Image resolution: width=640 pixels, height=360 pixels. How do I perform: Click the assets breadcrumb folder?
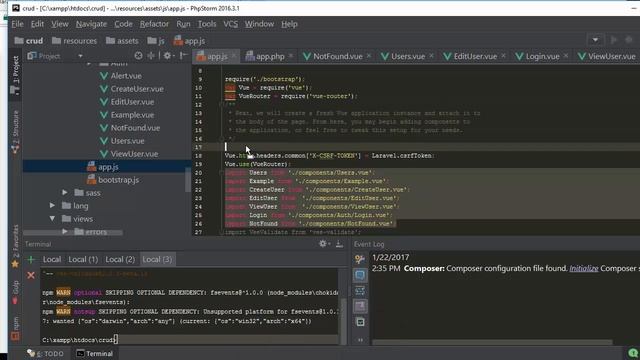pos(122,41)
